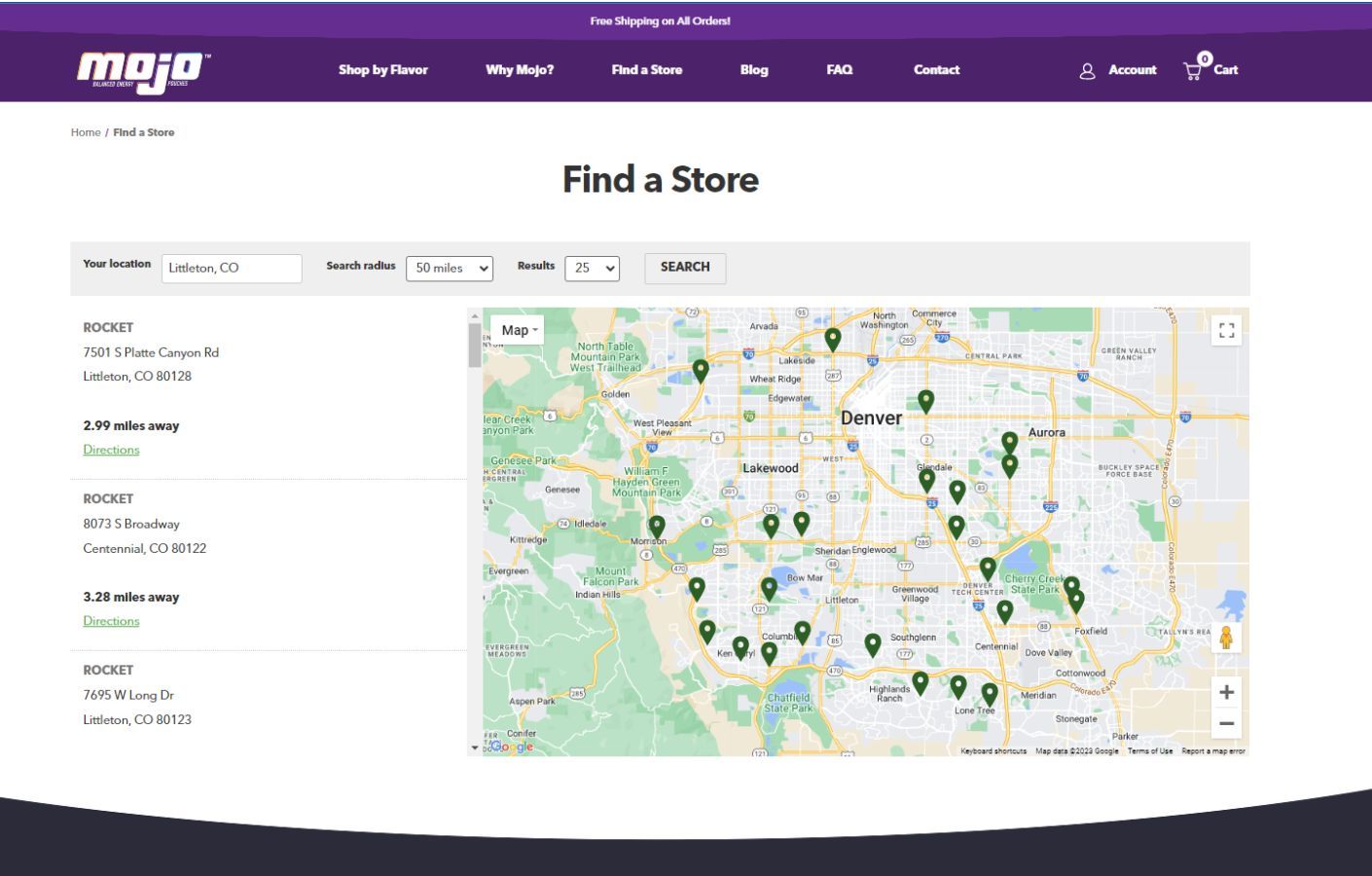This screenshot has width=1372, height=876.
Task: Click the Your location input field
Action: coord(232,269)
